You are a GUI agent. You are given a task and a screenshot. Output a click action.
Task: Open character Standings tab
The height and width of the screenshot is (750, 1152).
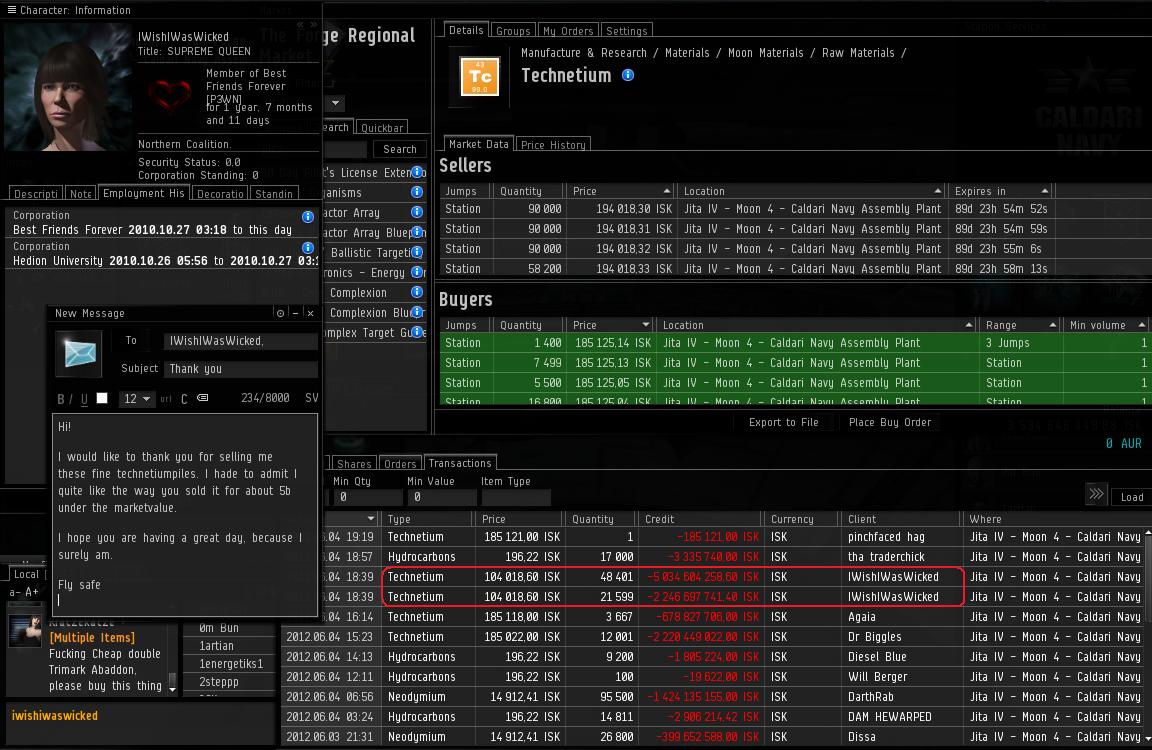pos(274,193)
